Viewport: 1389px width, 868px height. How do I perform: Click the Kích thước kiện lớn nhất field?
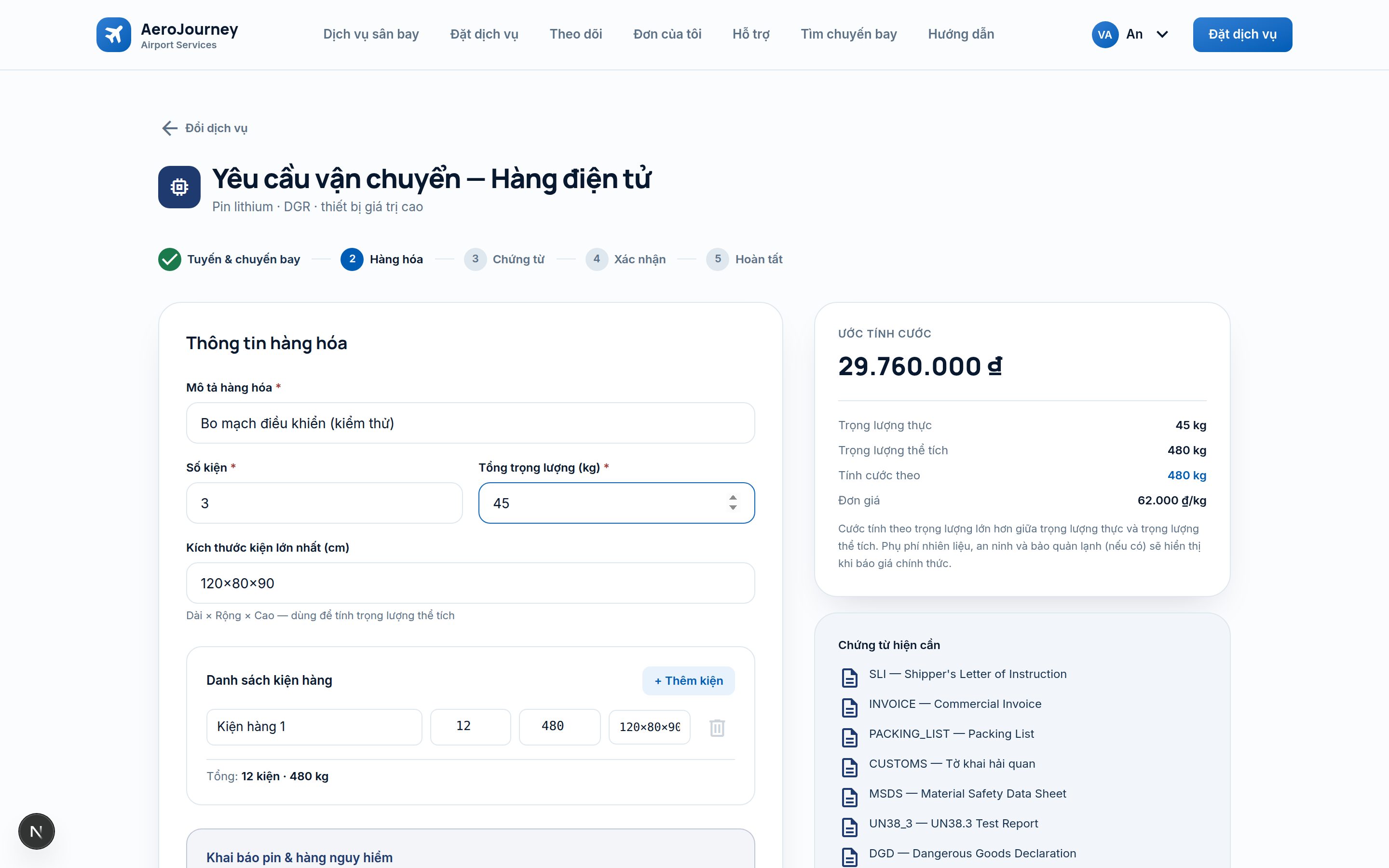coord(470,583)
